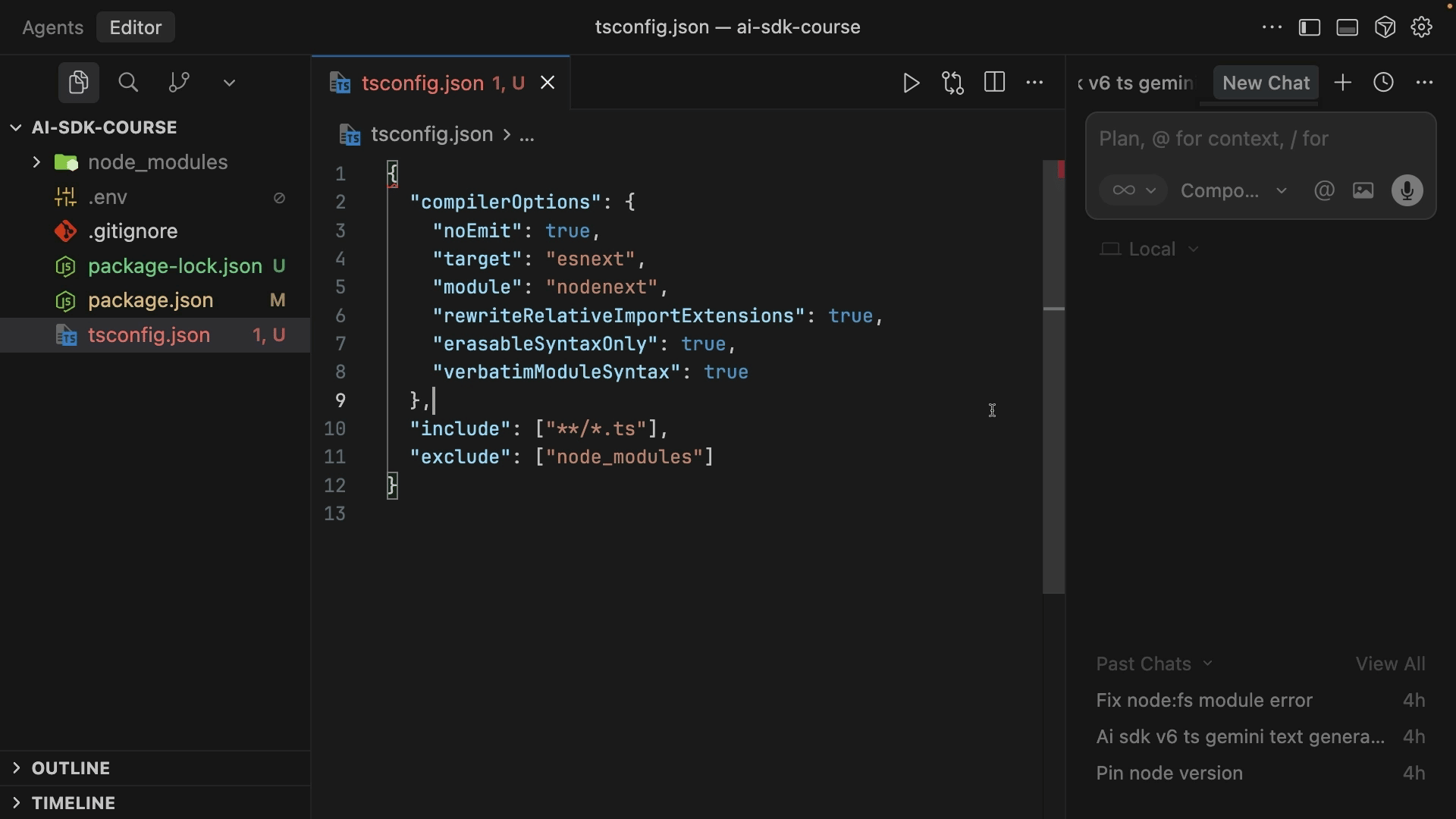
Task: Start a new chat with plus icon
Action: tap(1342, 83)
